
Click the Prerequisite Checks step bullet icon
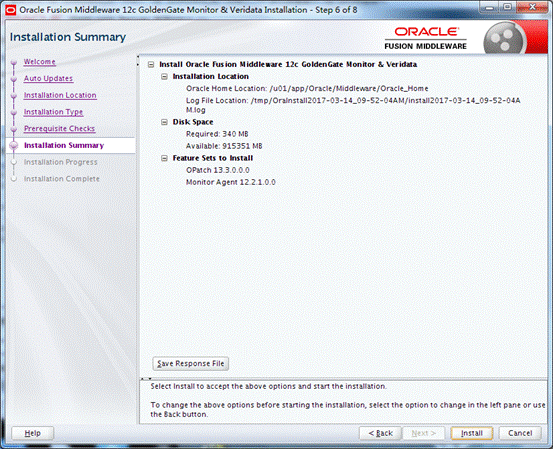14,129
